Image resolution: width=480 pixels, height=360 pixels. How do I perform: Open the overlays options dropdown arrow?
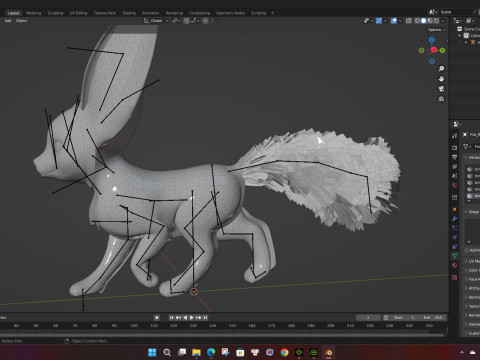tap(400, 21)
